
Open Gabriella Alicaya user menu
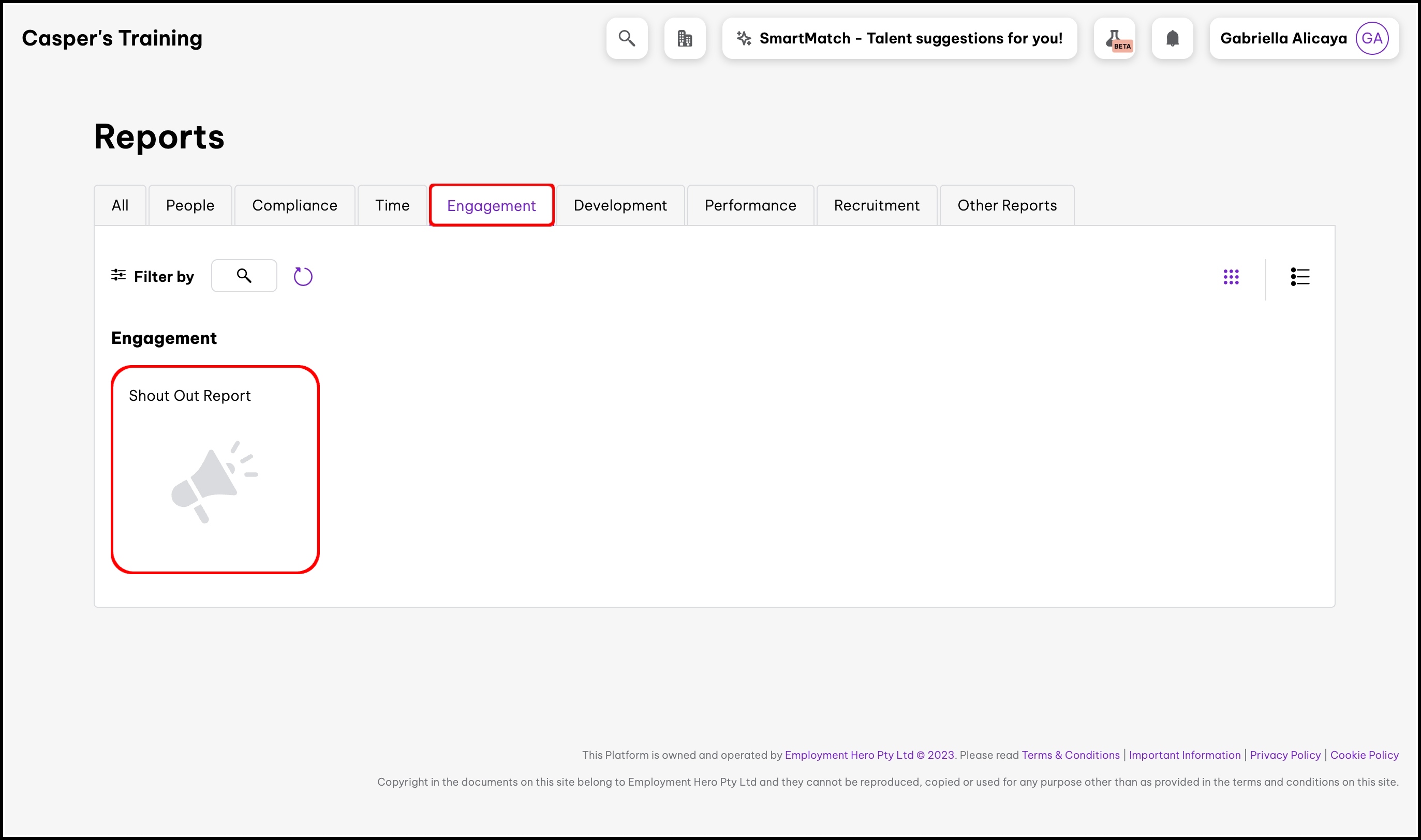click(1283, 38)
